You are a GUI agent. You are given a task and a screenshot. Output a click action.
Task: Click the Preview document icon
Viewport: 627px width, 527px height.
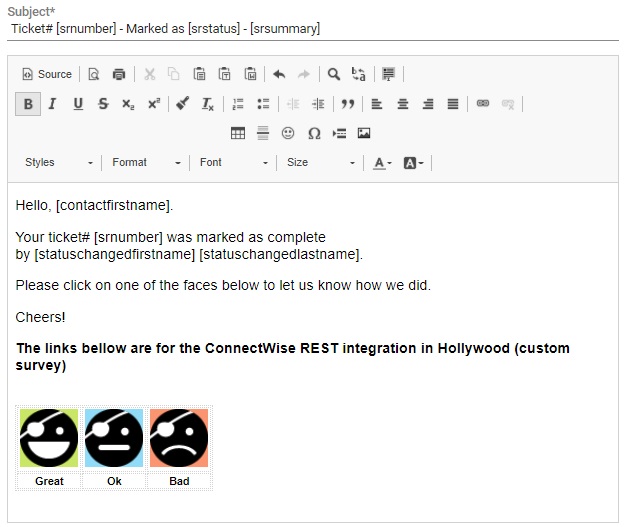tap(94, 74)
